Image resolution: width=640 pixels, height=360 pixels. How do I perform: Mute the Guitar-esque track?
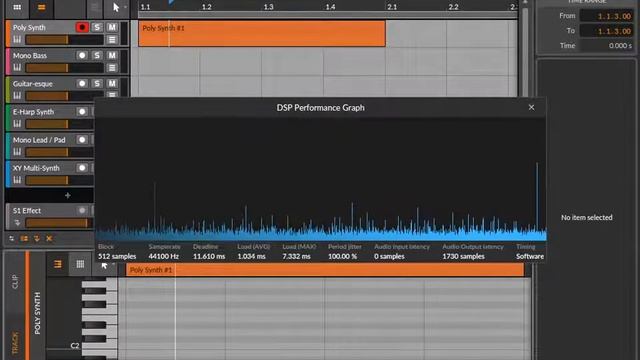click(x=112, y=83)
